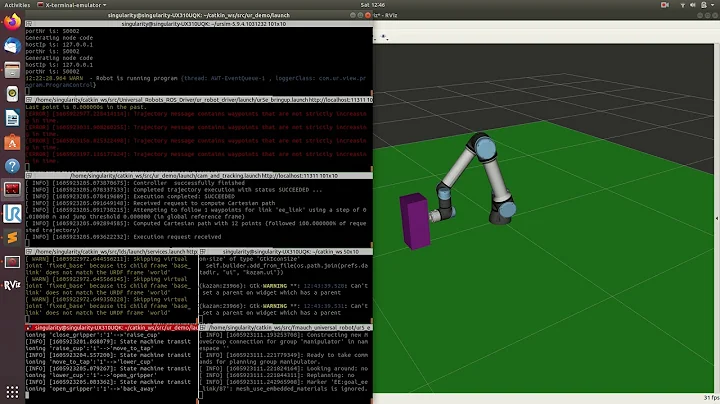The image size is (720, 404).
Task: Click the RViz right side panel collapse handle
Action: tap(717, 219)
